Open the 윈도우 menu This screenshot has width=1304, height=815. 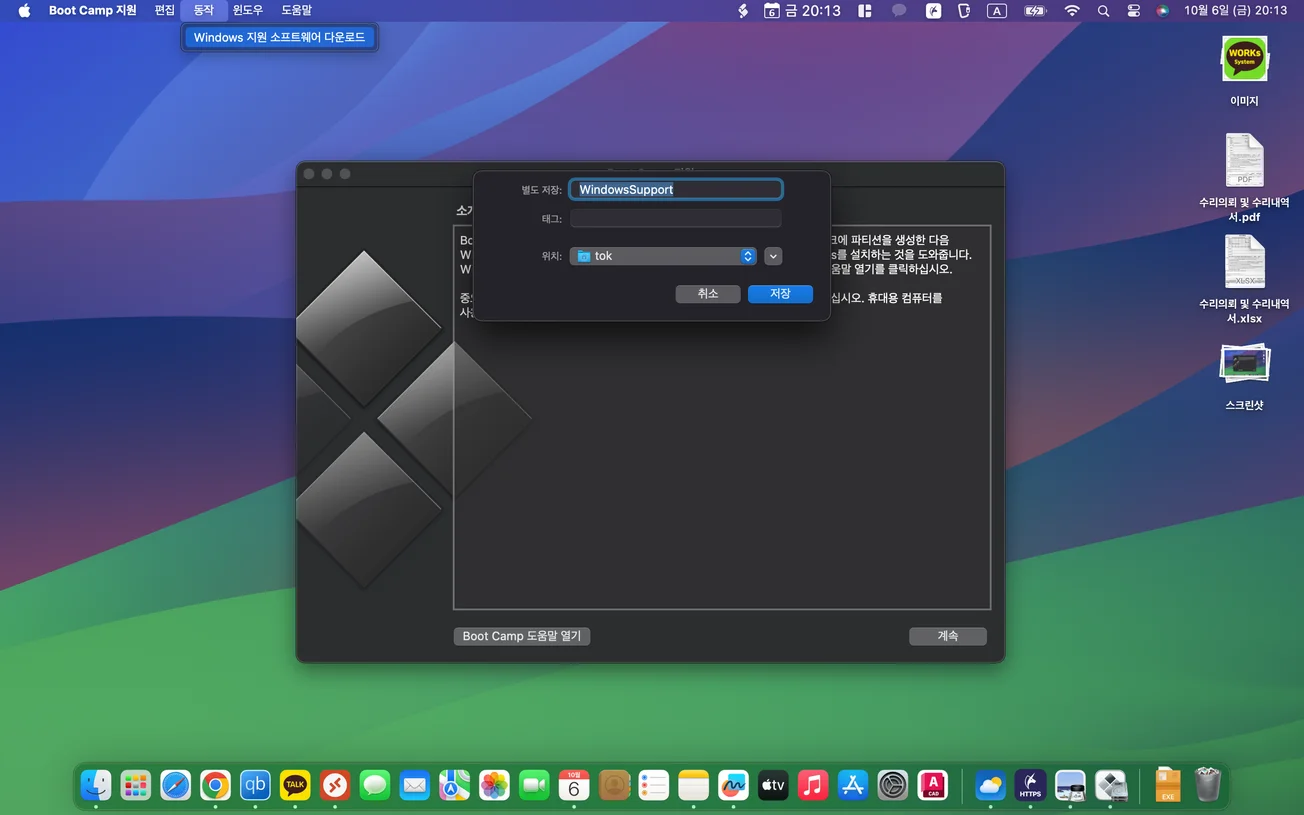point(248,10)
